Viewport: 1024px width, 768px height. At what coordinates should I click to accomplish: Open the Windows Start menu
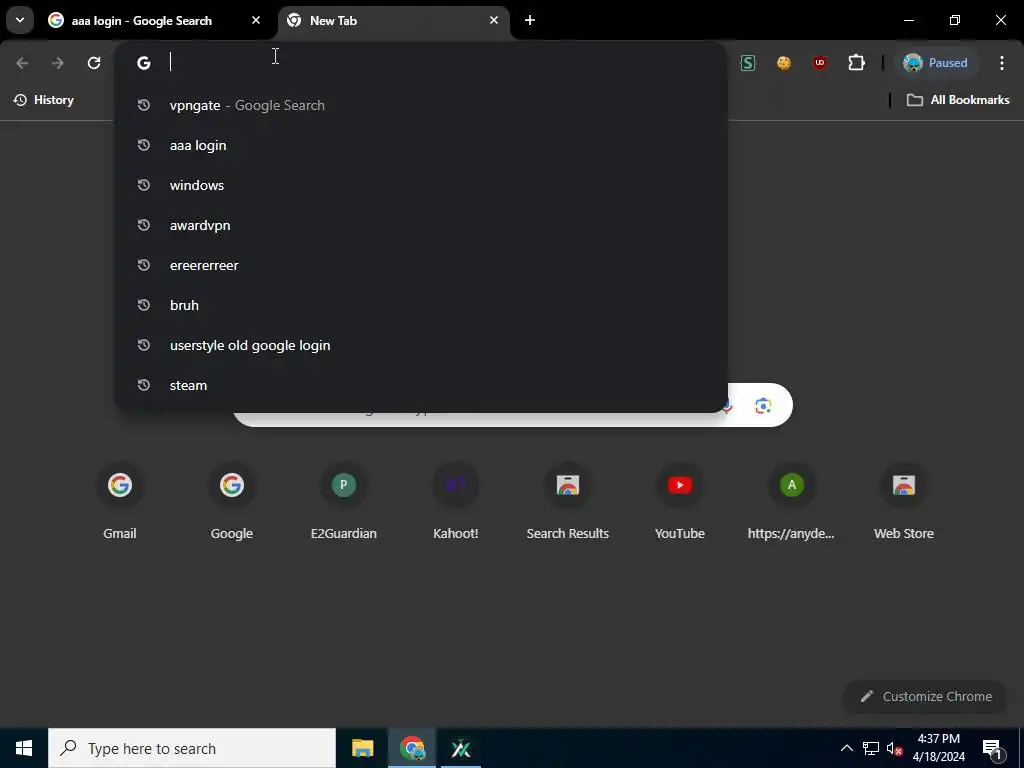pyautogui.click(x=24, y=748)
